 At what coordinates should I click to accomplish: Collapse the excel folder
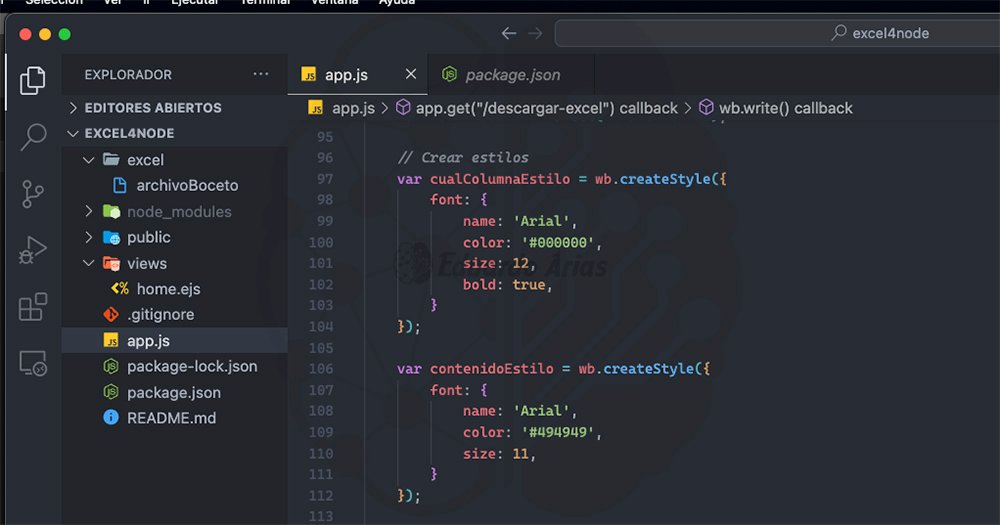click(x=89, y=159)
